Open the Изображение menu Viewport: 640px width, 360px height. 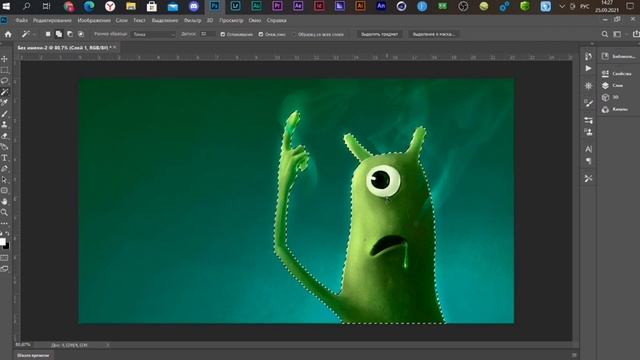94,20
